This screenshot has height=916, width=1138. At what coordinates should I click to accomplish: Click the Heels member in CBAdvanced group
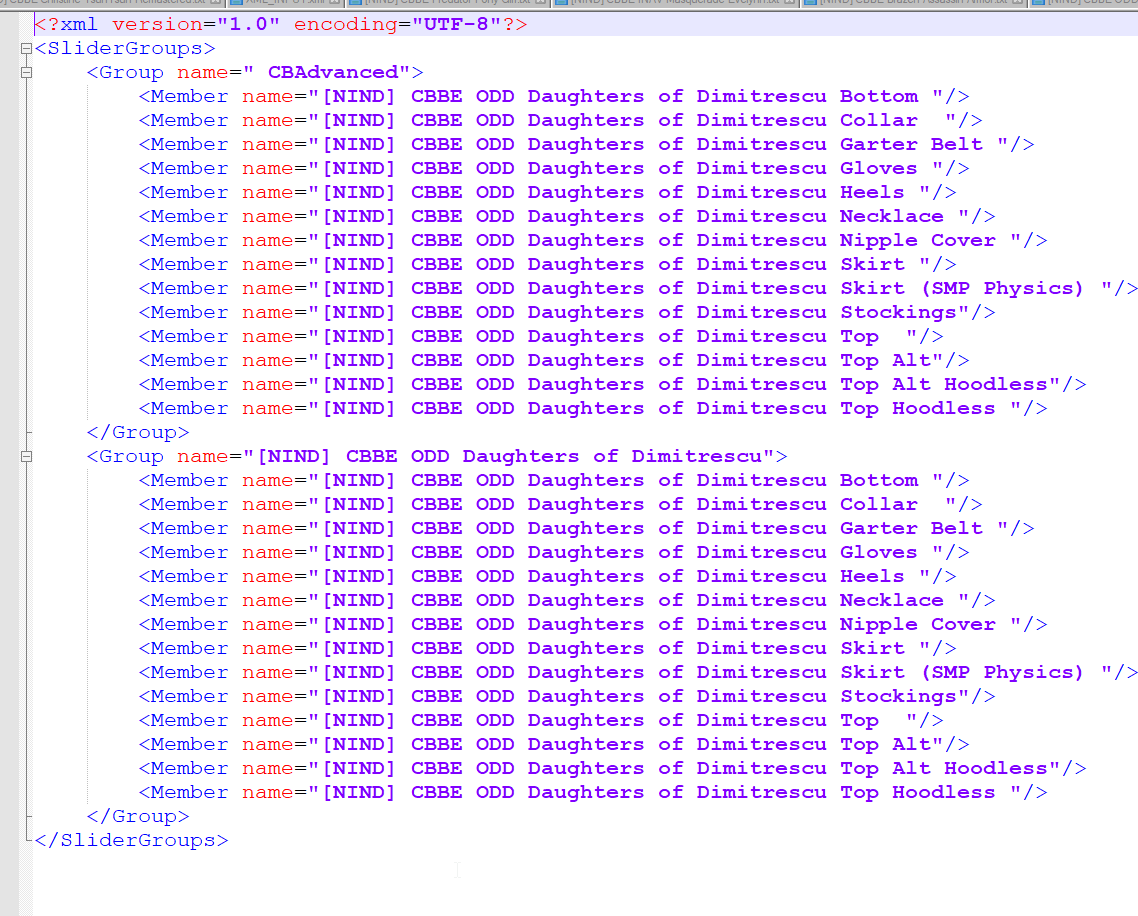click(x=547, y=192)
